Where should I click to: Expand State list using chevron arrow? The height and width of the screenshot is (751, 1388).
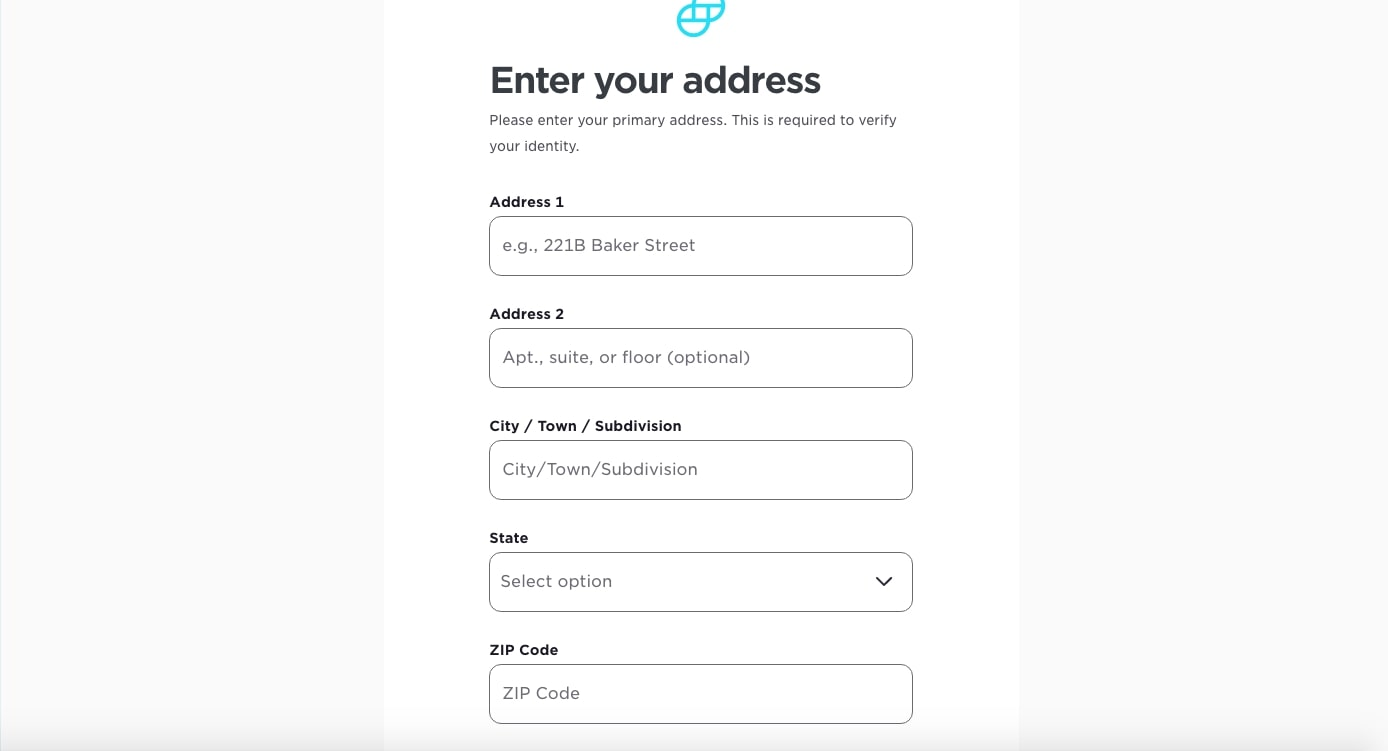click(883, 582)
